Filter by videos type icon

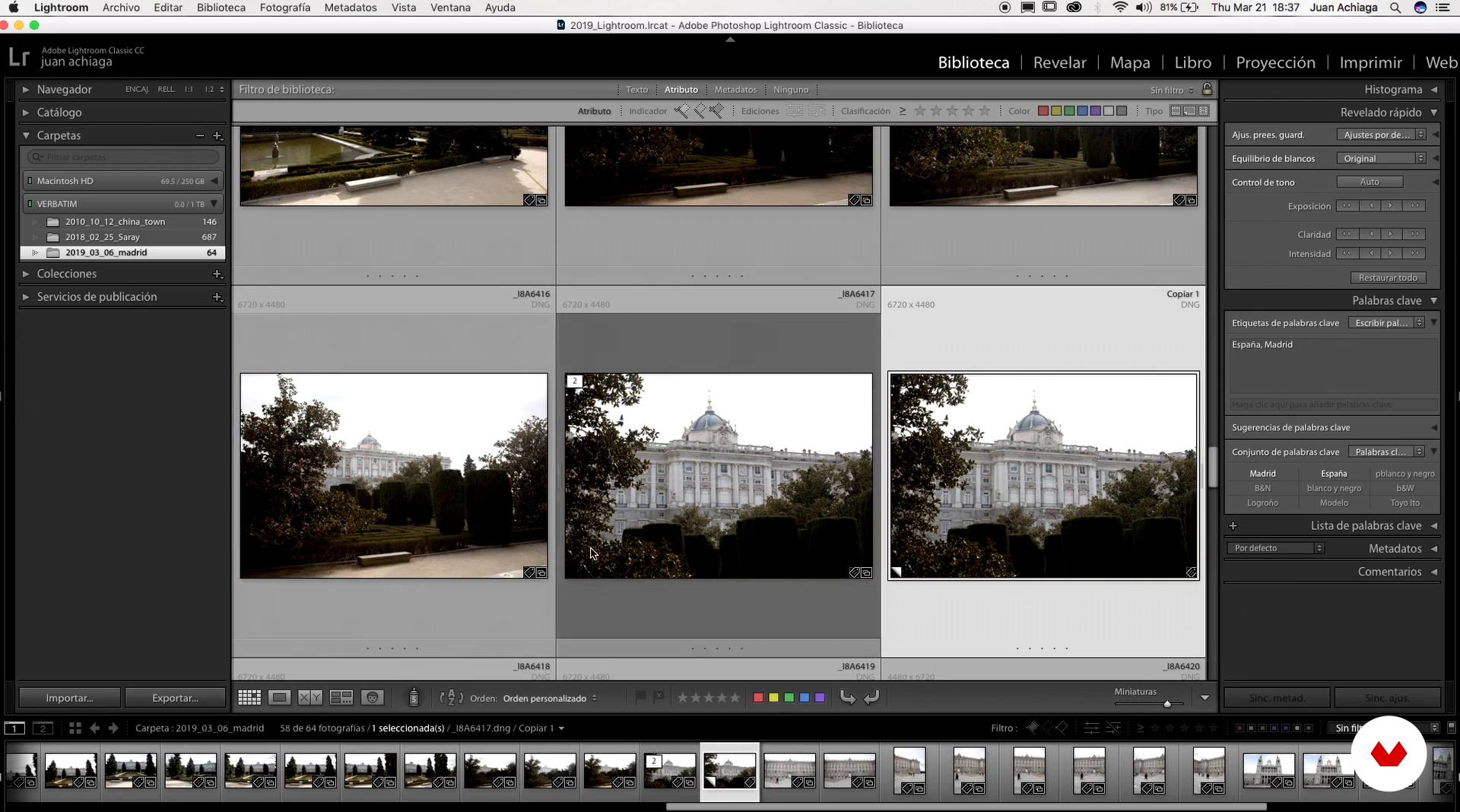[1203, 111]
